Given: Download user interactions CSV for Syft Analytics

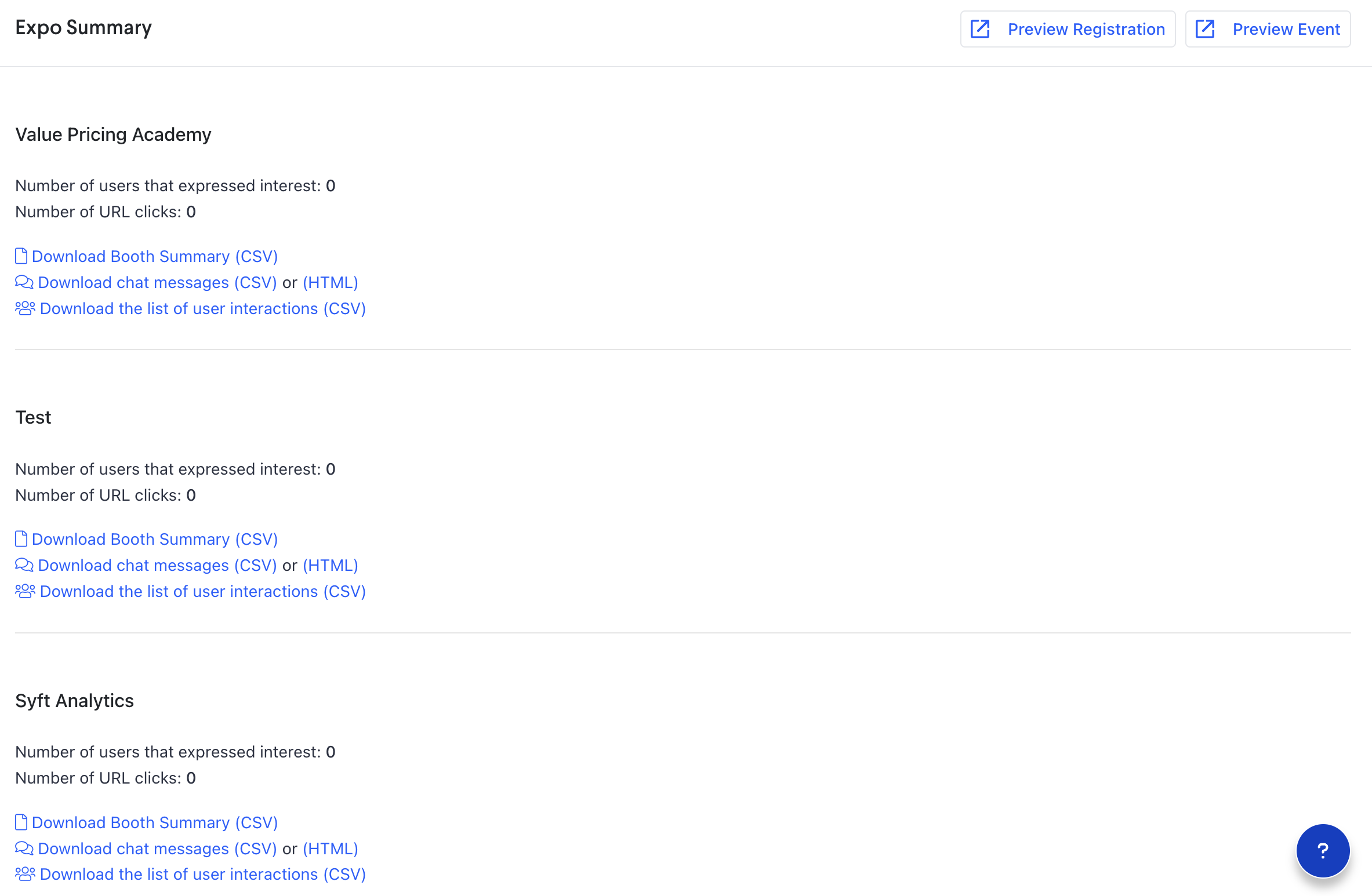Looking at the screenshot, I should (x=203, y=874).
